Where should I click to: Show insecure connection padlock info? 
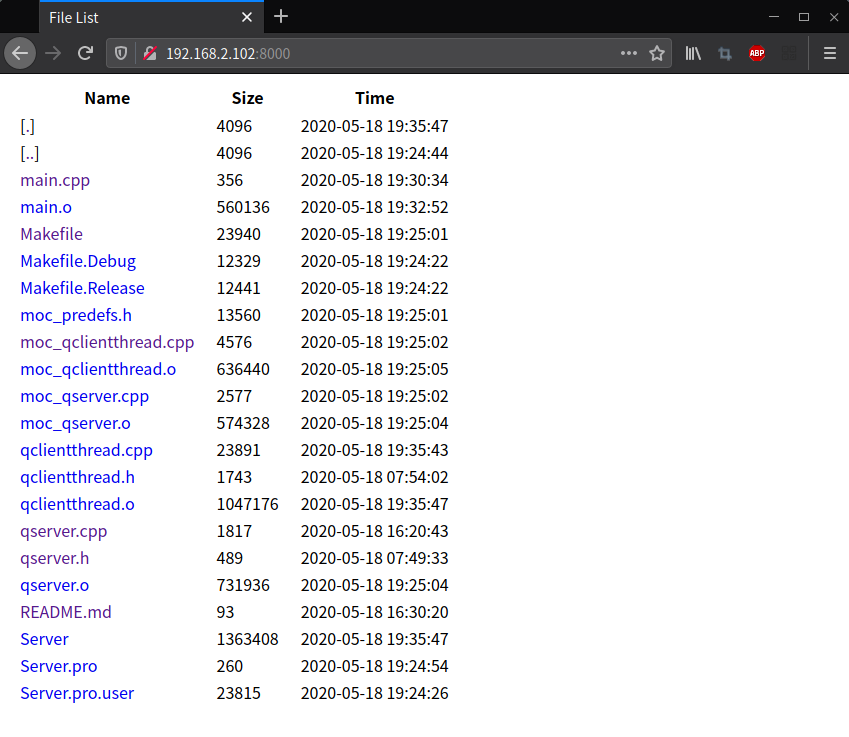[149, 53]
